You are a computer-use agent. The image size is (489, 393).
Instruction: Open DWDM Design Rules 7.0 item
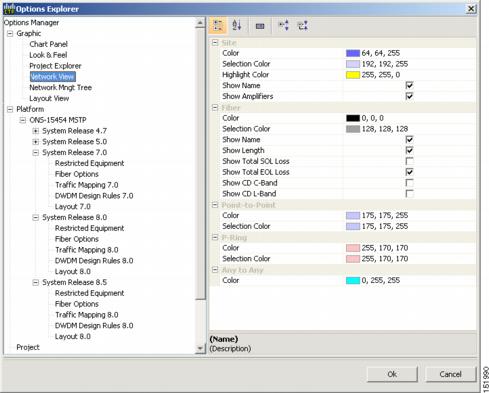(94, 196)
